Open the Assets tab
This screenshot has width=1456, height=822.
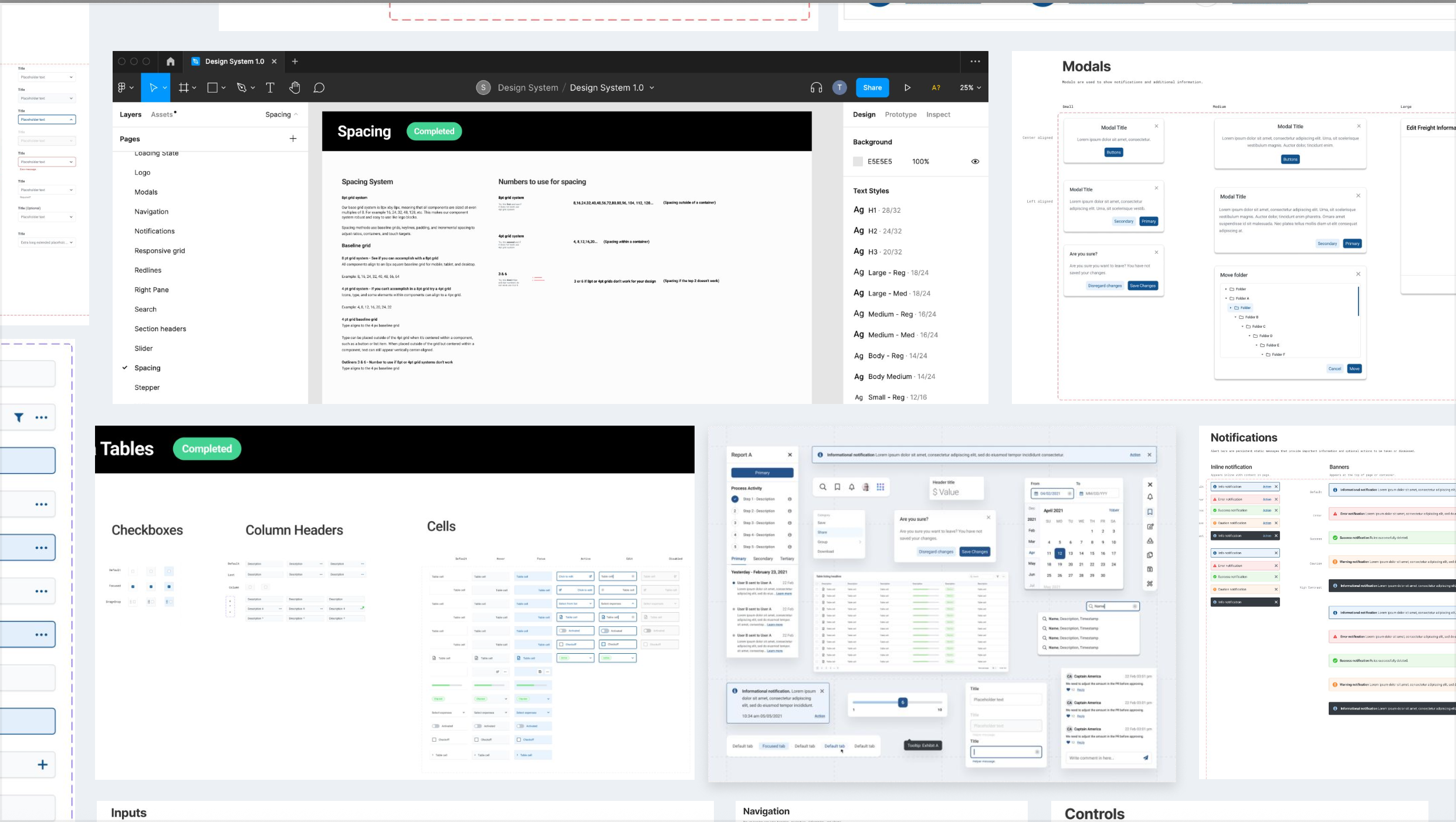(162, 115)
